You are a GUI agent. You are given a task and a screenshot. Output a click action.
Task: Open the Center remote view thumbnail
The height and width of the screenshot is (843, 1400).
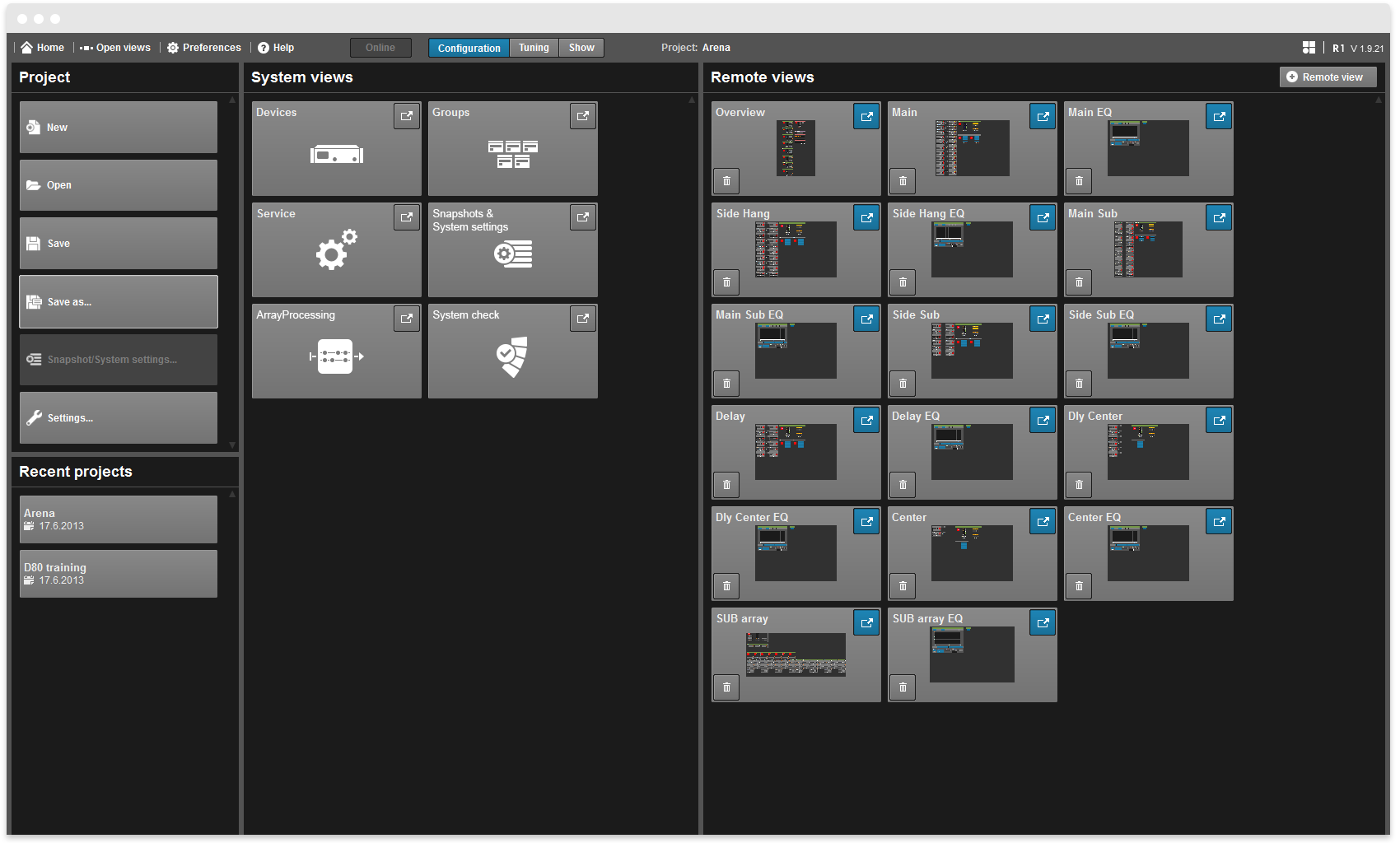pyautogui.click(x=972, y=553)
